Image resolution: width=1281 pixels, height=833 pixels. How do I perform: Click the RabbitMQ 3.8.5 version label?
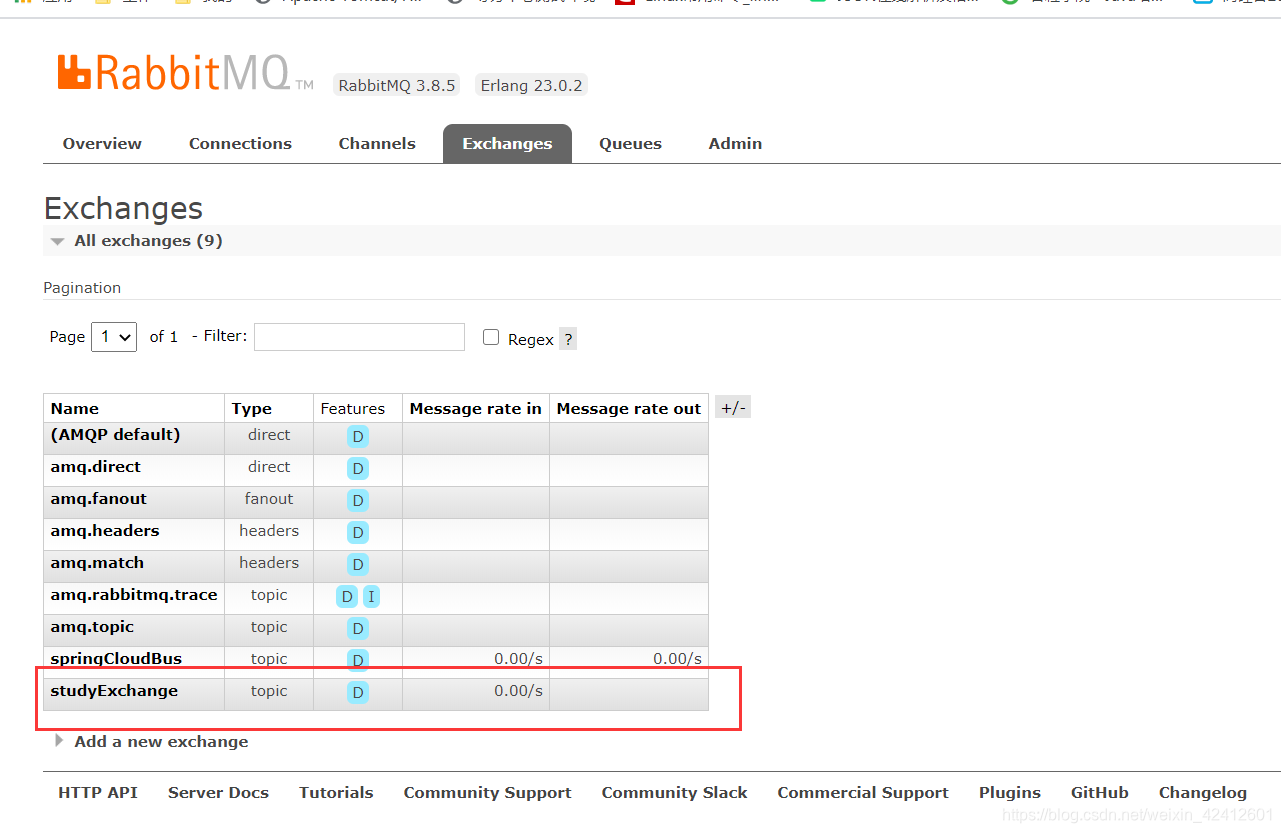(396, 86)
